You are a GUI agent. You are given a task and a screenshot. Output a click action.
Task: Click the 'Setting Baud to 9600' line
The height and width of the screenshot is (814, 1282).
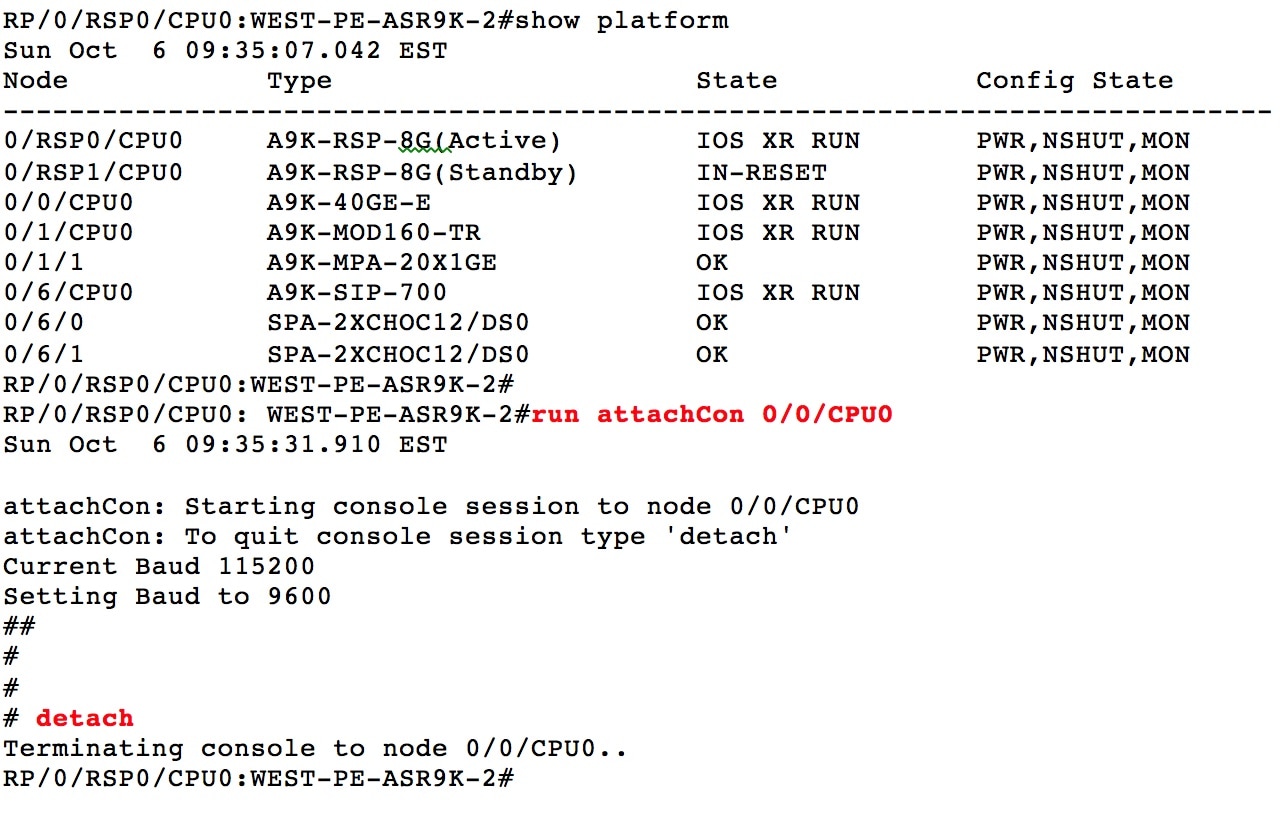coord(167,597)
